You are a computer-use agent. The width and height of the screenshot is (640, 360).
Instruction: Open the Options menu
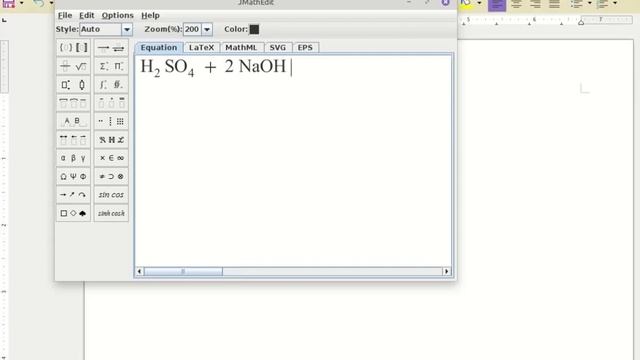118,16
